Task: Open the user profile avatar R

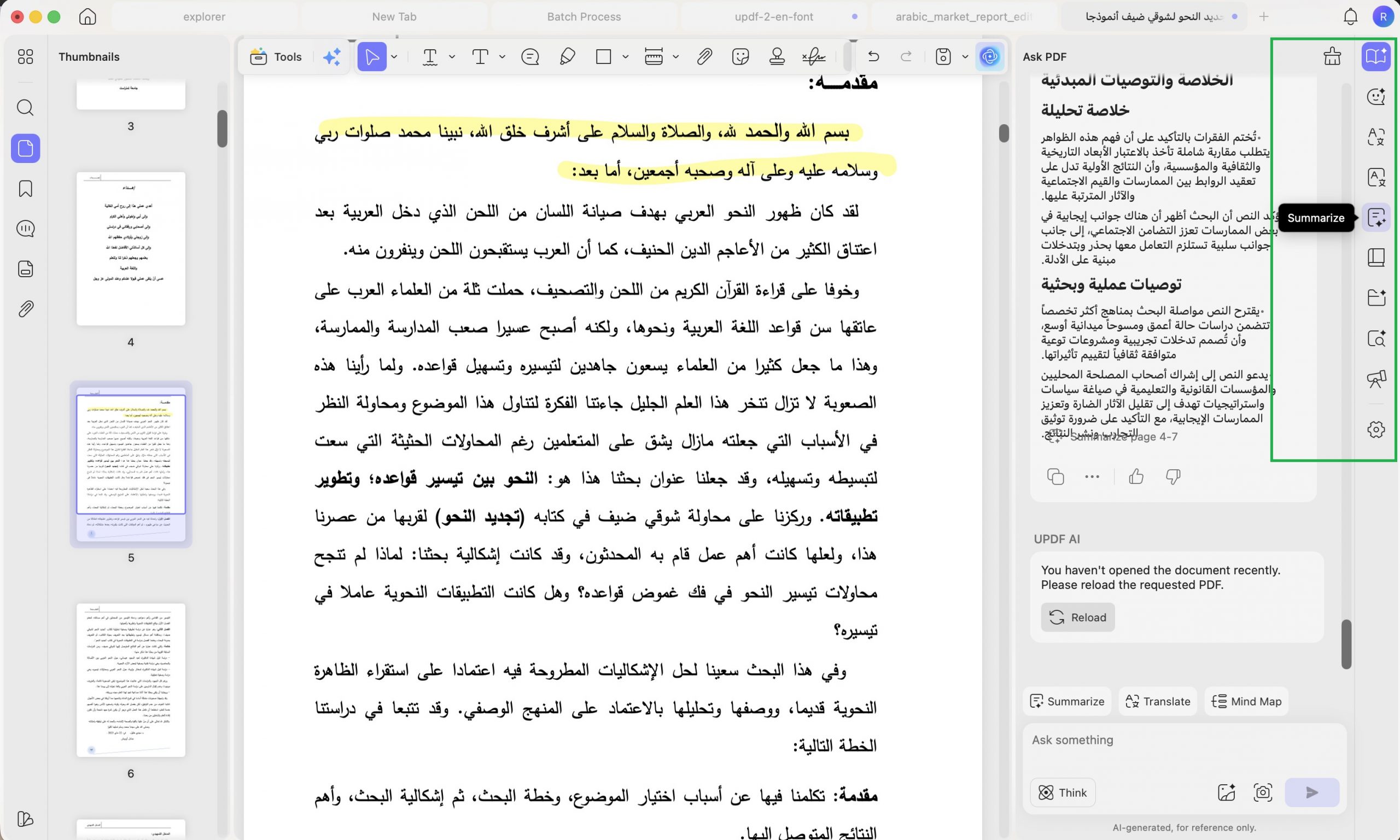Action: click(x=1383, y=16)
